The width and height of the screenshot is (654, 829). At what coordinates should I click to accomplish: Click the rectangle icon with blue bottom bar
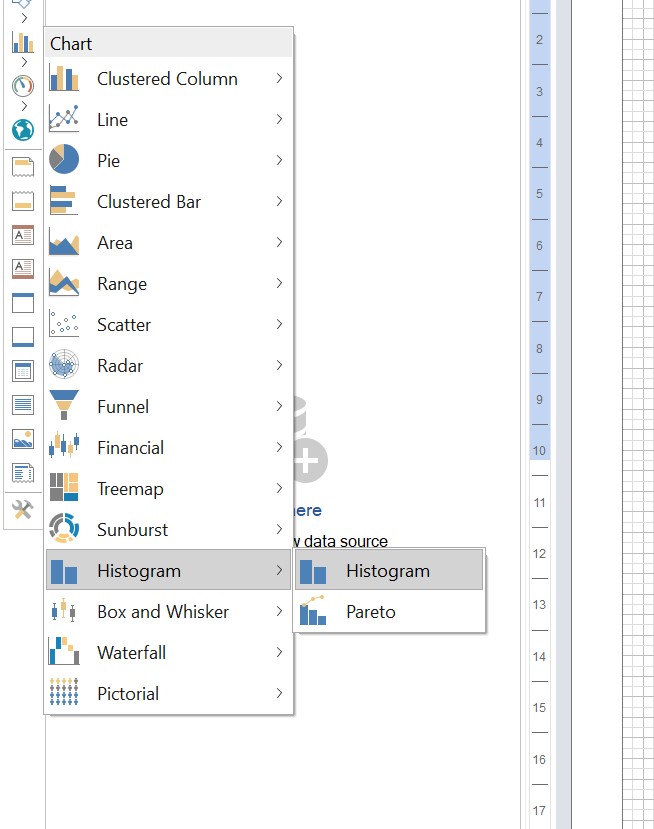[x=23, y=337]
